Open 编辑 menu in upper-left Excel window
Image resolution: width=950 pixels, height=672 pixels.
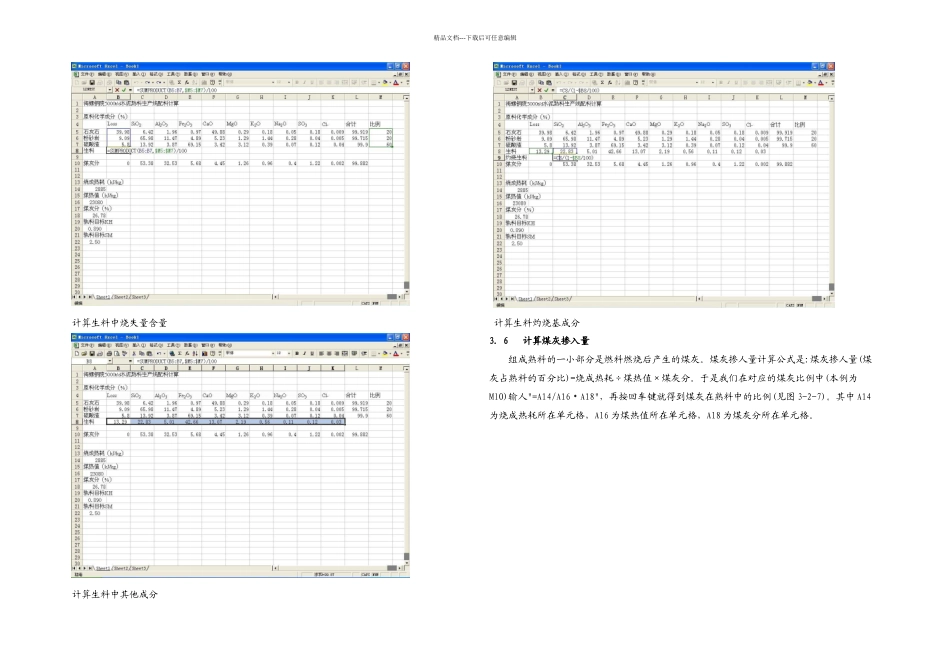click(104, 74)
